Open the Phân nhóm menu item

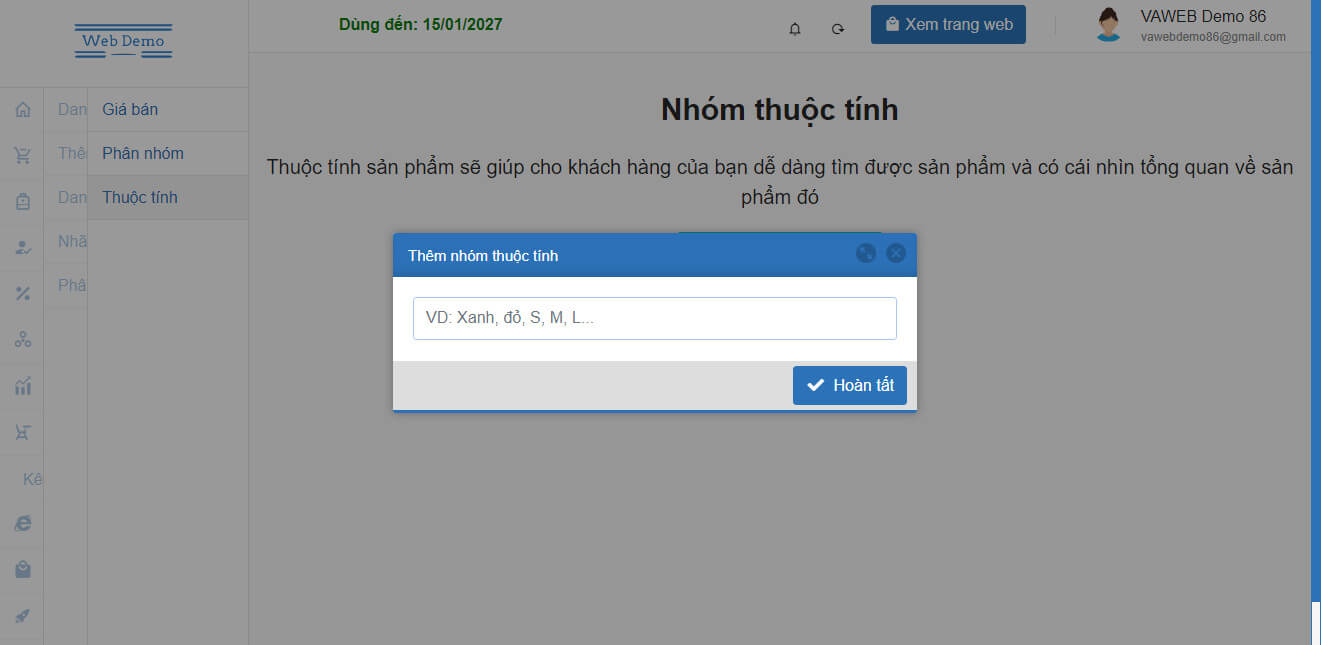143,154
